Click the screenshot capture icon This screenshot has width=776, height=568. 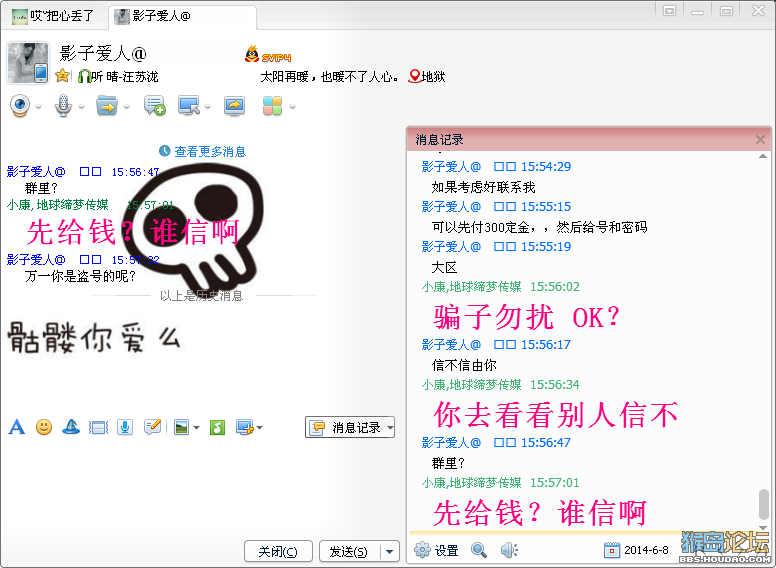(x=244, y=427)
